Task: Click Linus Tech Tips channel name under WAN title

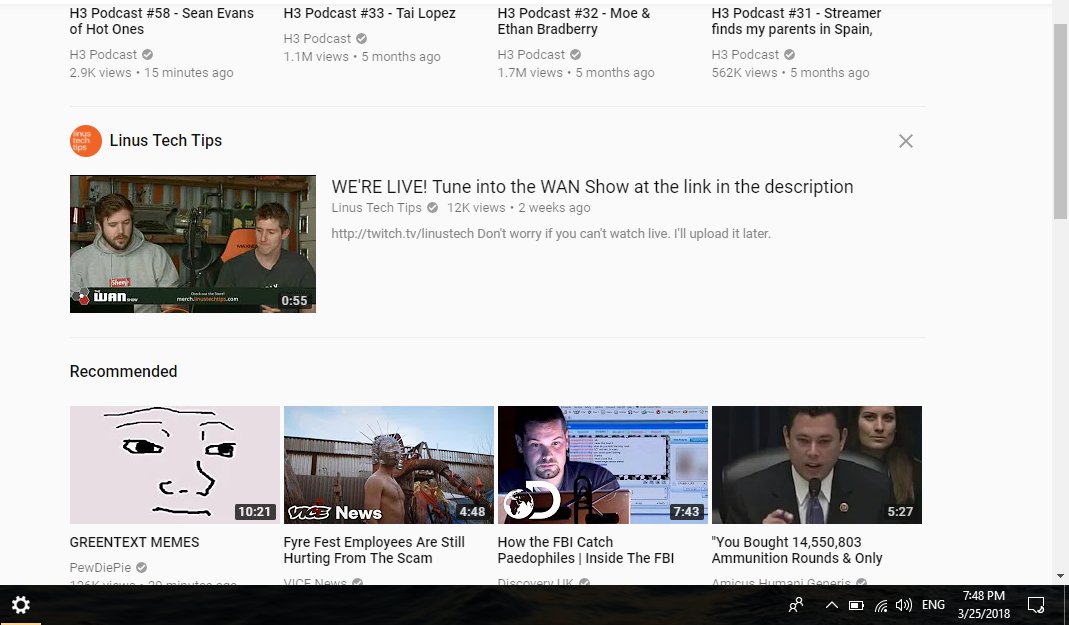Action: point(376,208)
